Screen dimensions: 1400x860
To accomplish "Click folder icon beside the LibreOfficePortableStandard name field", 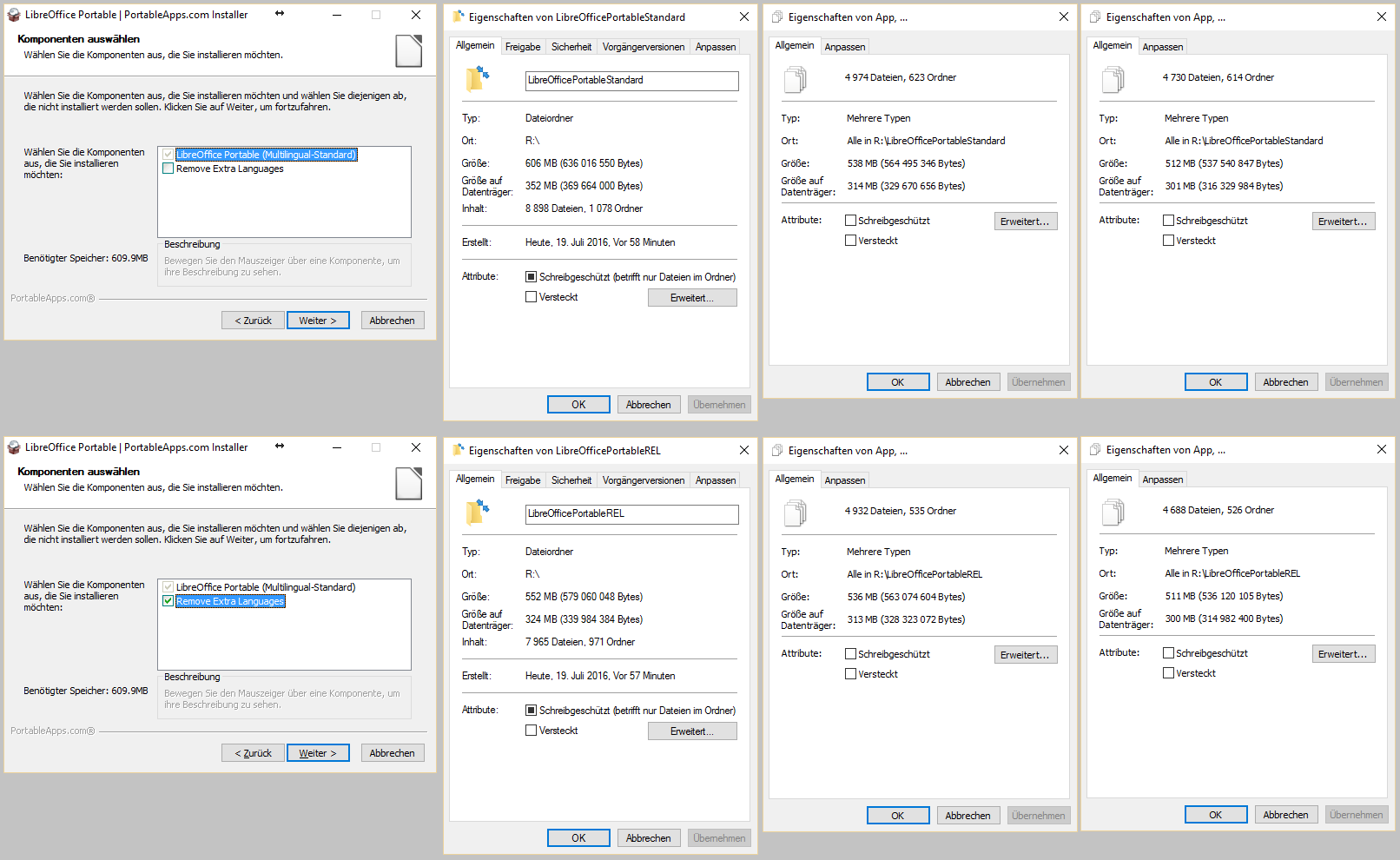I will point(478,79).
